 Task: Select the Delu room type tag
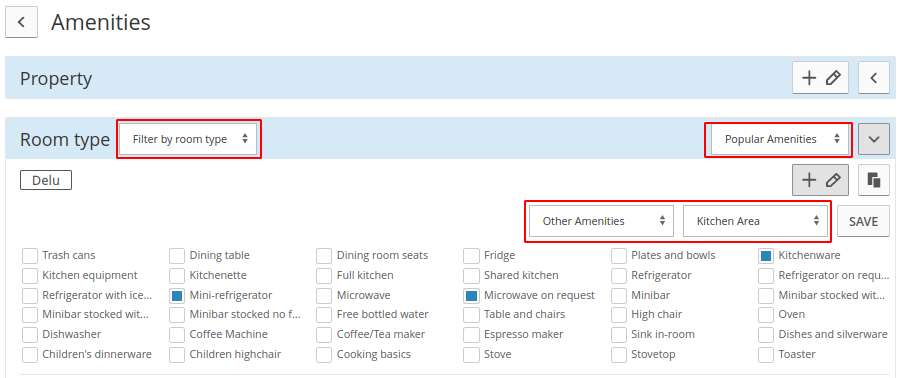[x=46, y=180]
